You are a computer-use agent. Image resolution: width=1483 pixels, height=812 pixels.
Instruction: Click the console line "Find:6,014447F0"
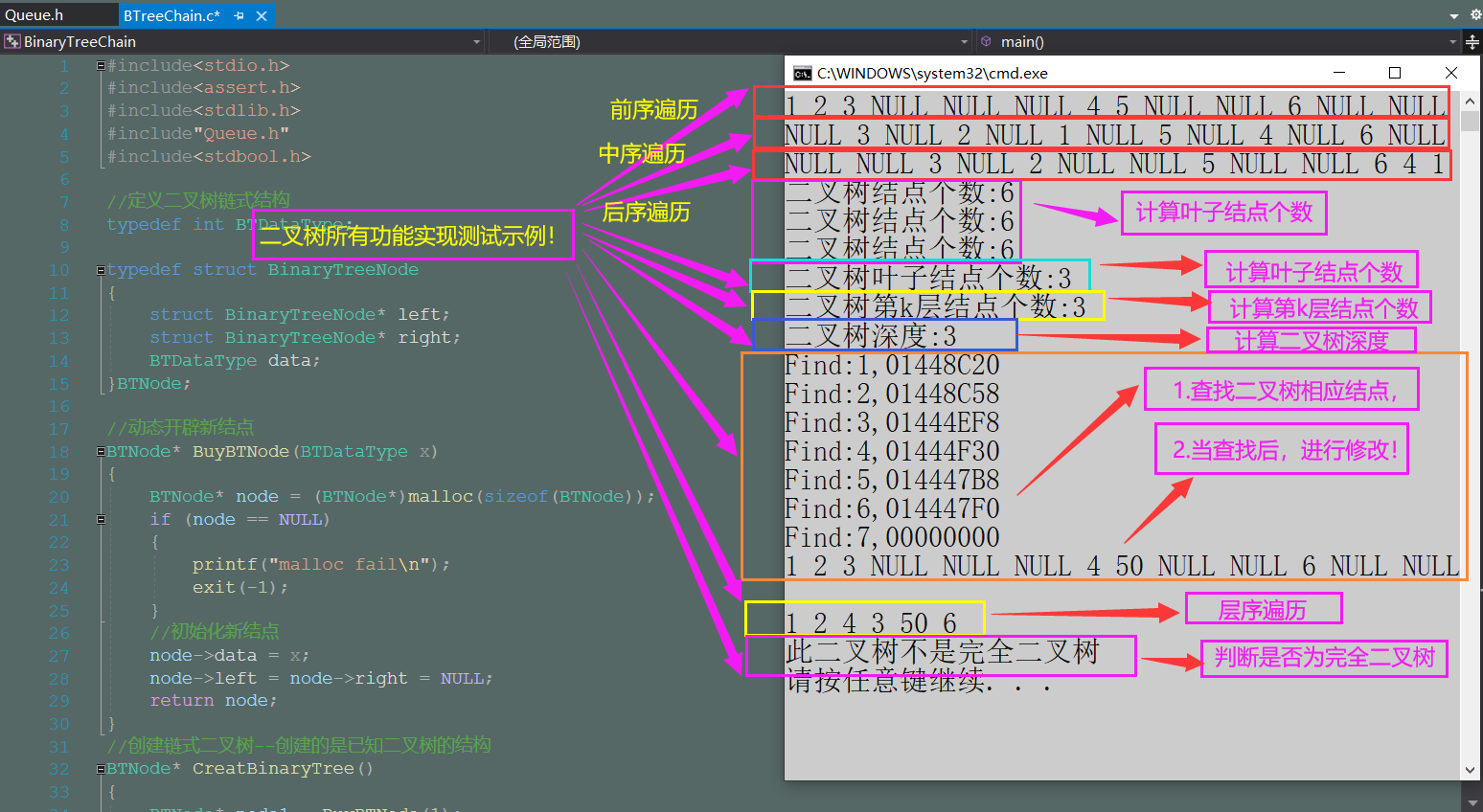click(892, 509)
